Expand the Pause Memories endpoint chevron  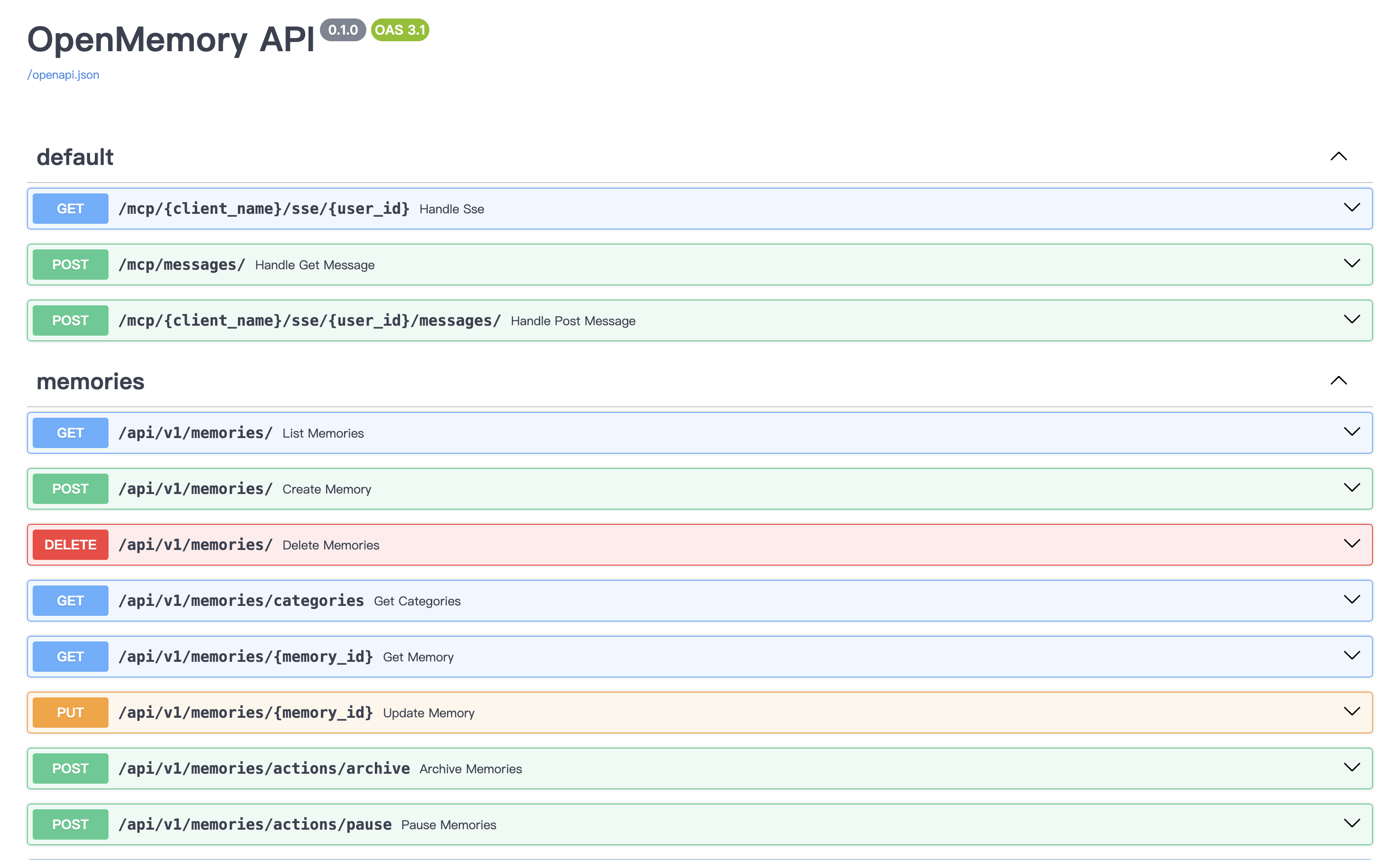[1352, 823]
